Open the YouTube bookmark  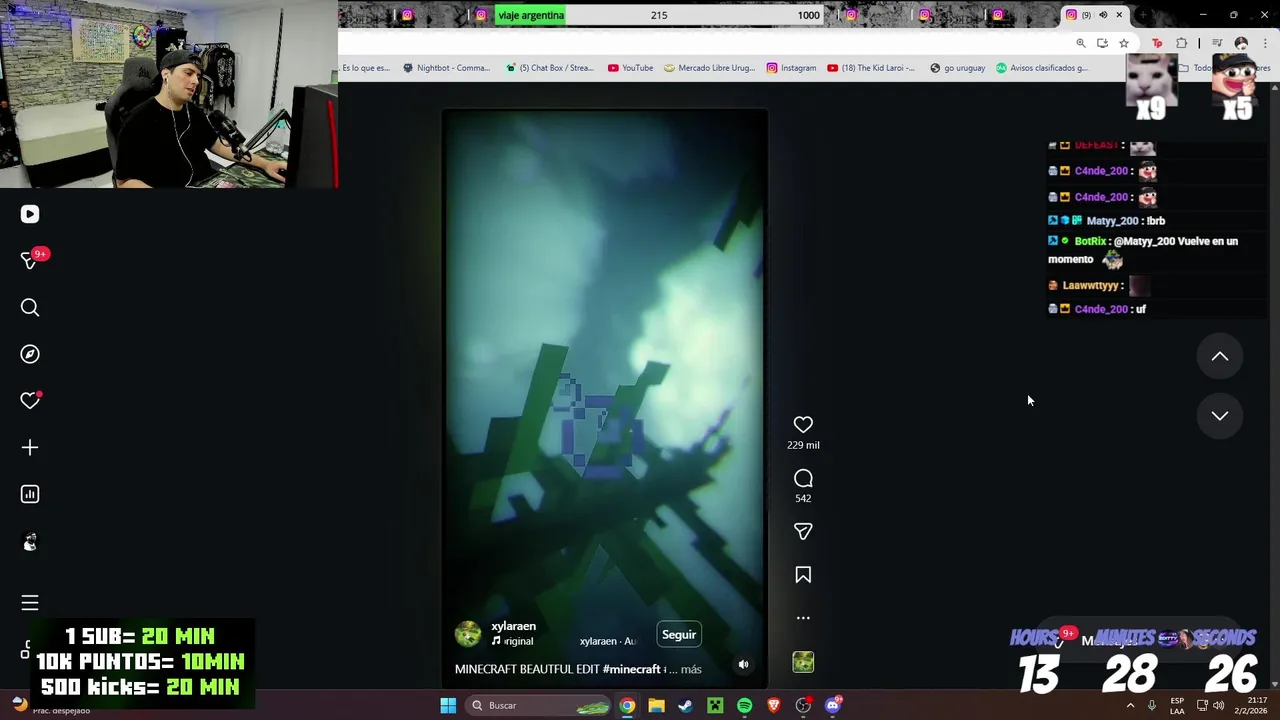[x=630, y=68]
